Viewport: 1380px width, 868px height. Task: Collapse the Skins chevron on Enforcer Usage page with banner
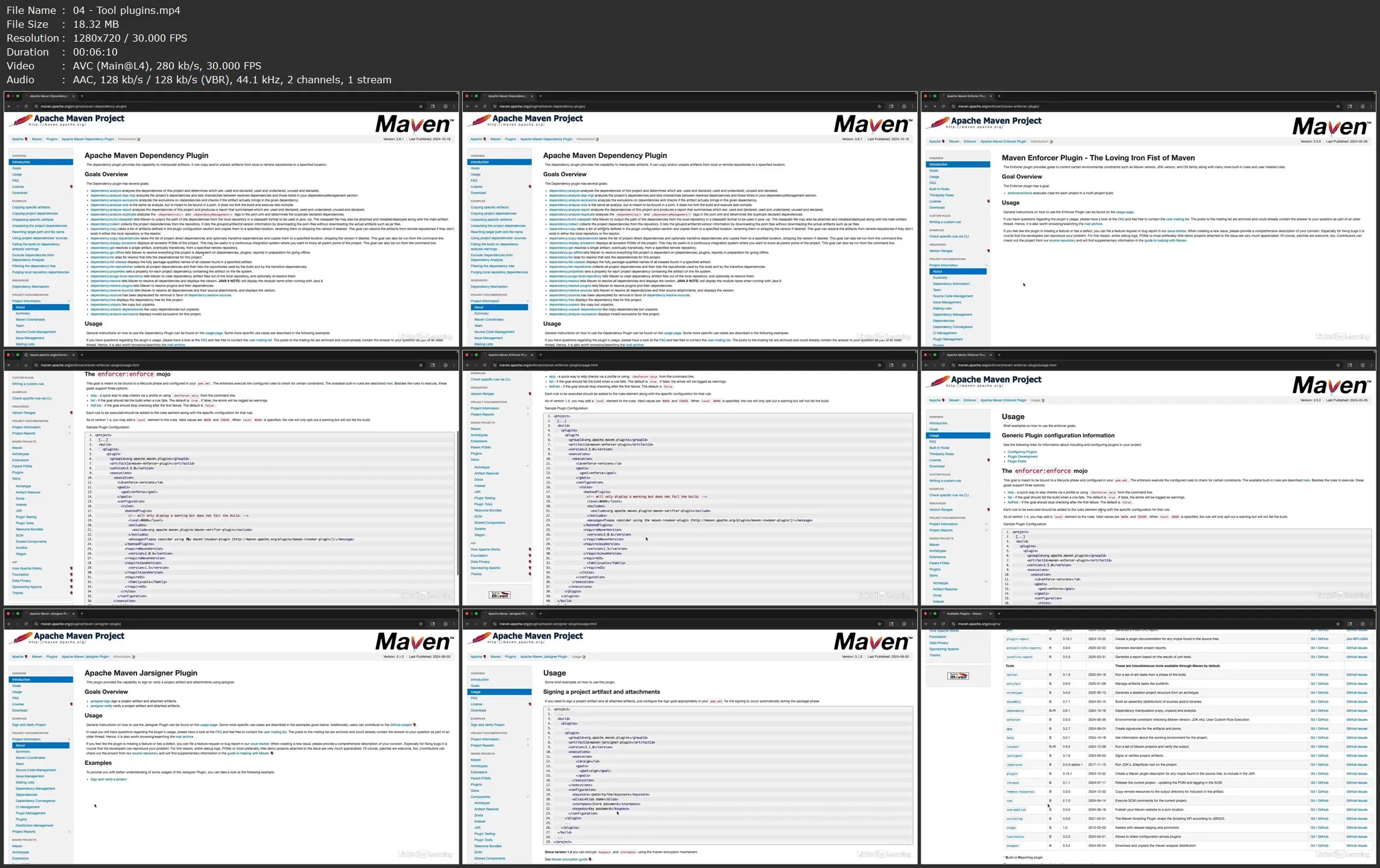click(986, 581)
